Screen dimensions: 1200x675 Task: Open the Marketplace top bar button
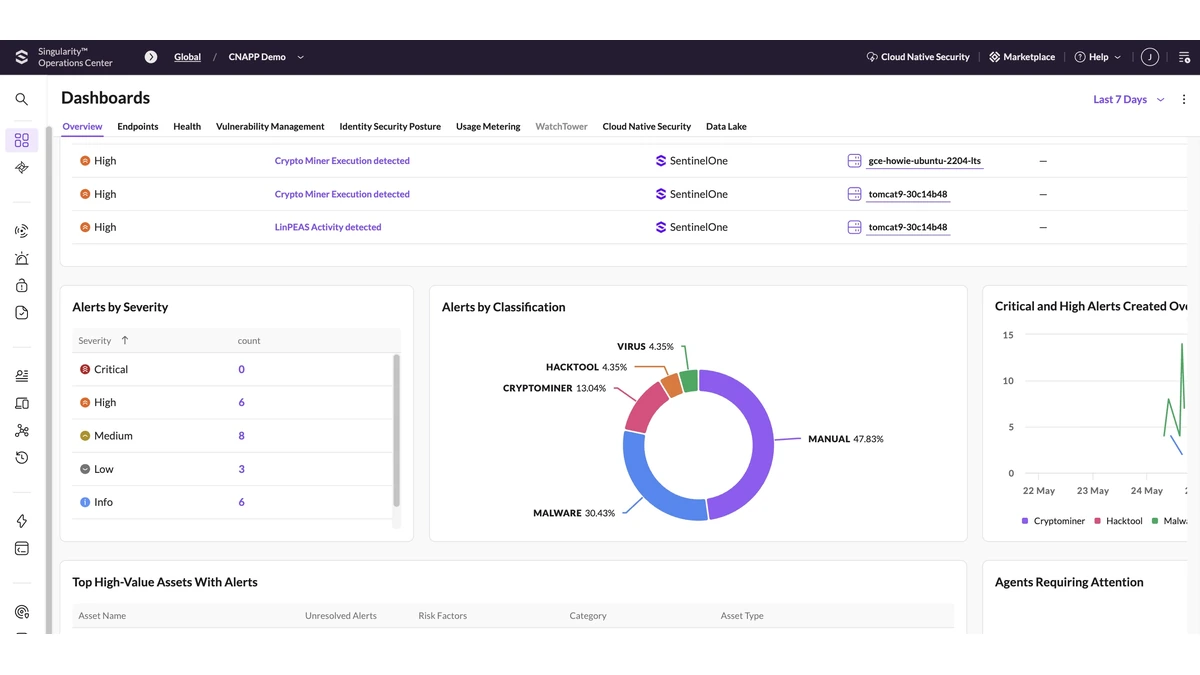pos(1022,57)
